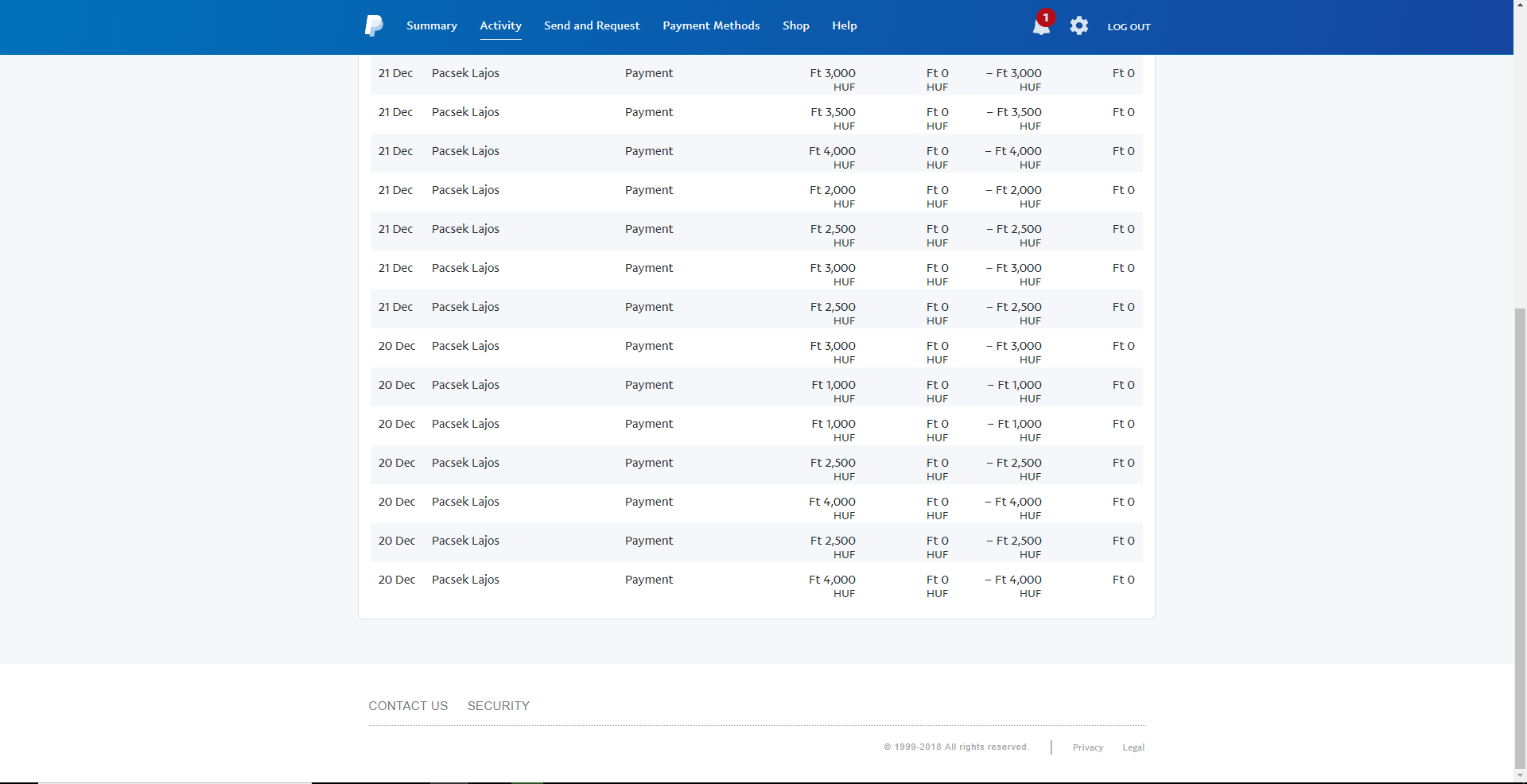Open the Help menu item

pos(845,25)
